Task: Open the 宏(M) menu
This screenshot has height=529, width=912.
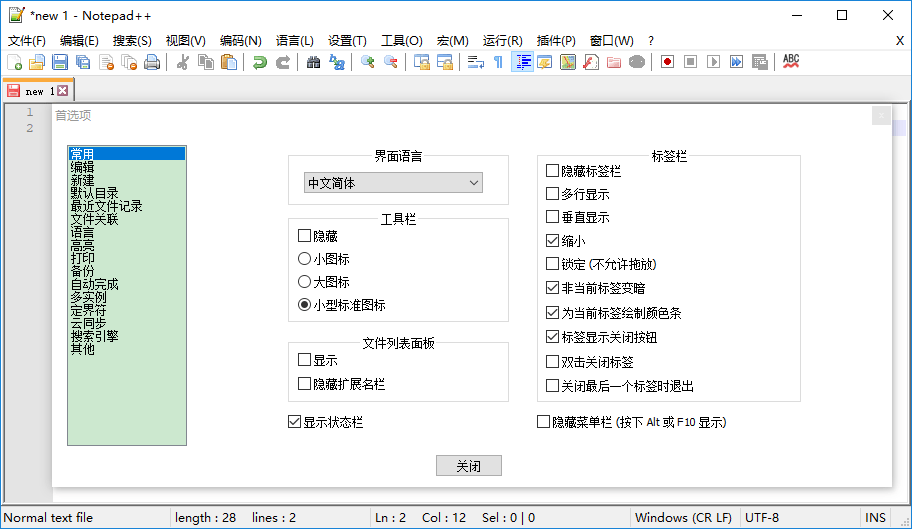Action: pyautogui.click(x=453, y=41)
